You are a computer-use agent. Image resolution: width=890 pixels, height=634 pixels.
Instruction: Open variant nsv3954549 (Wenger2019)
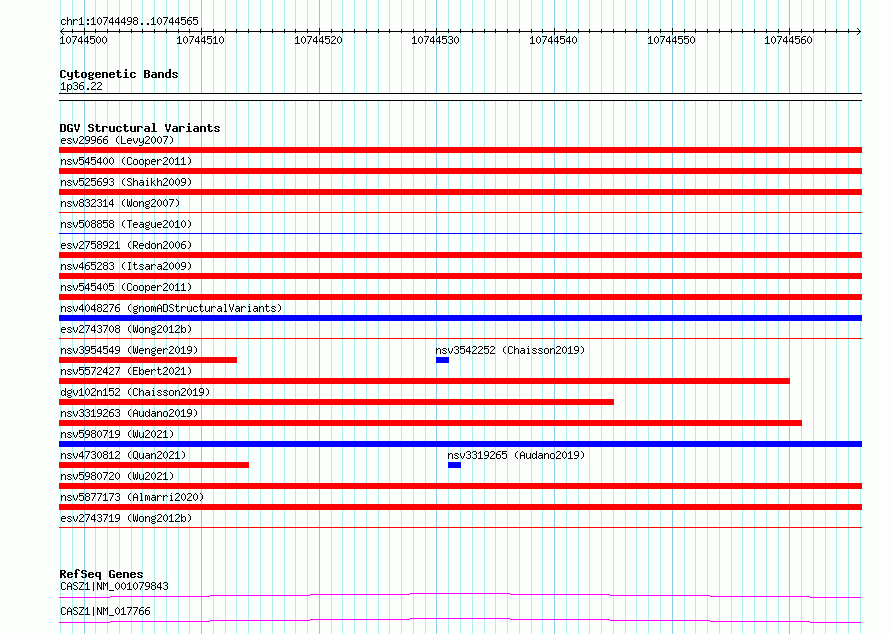[x=129, y=350]
